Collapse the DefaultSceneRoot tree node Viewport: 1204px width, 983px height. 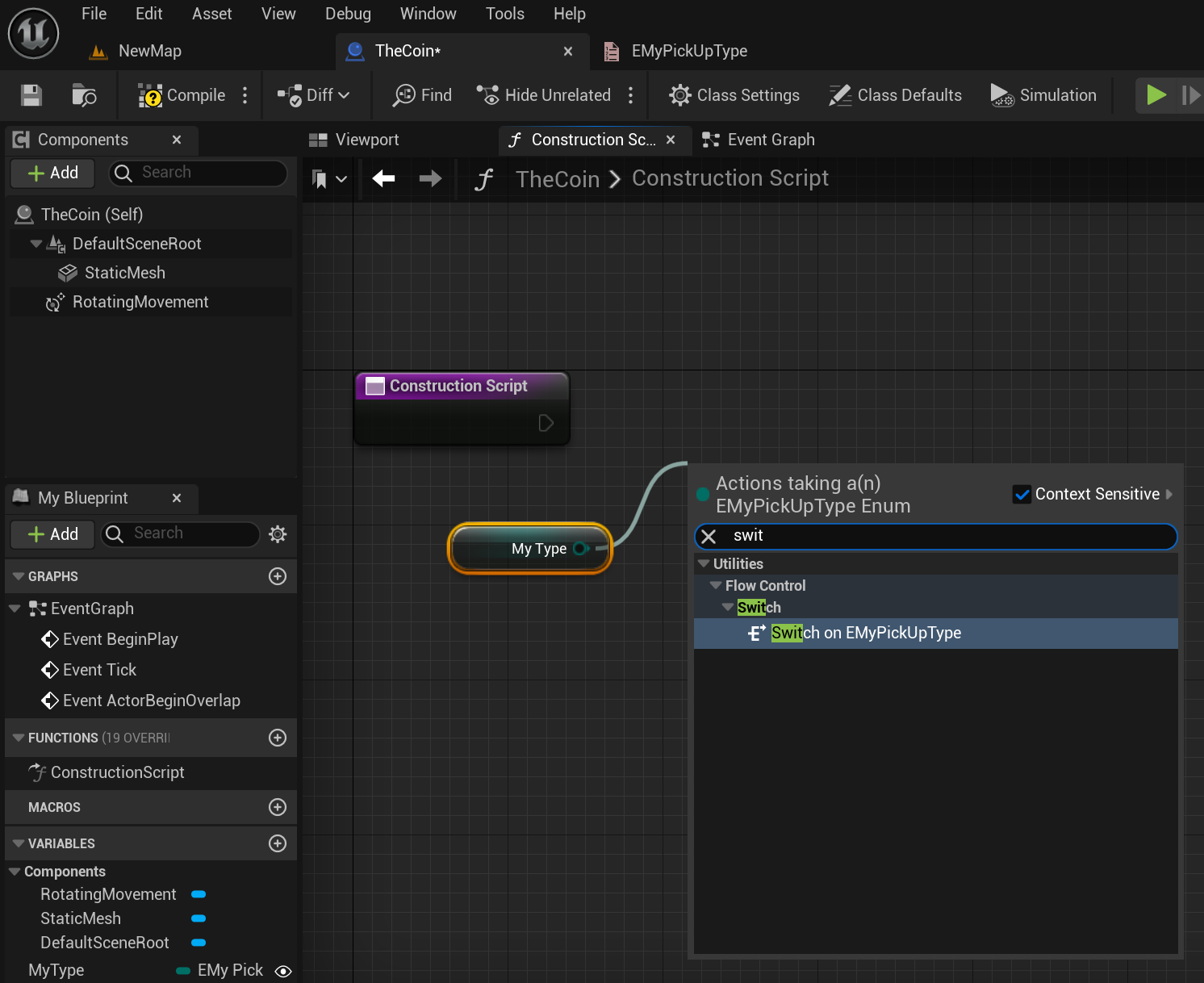coord(36,244)
